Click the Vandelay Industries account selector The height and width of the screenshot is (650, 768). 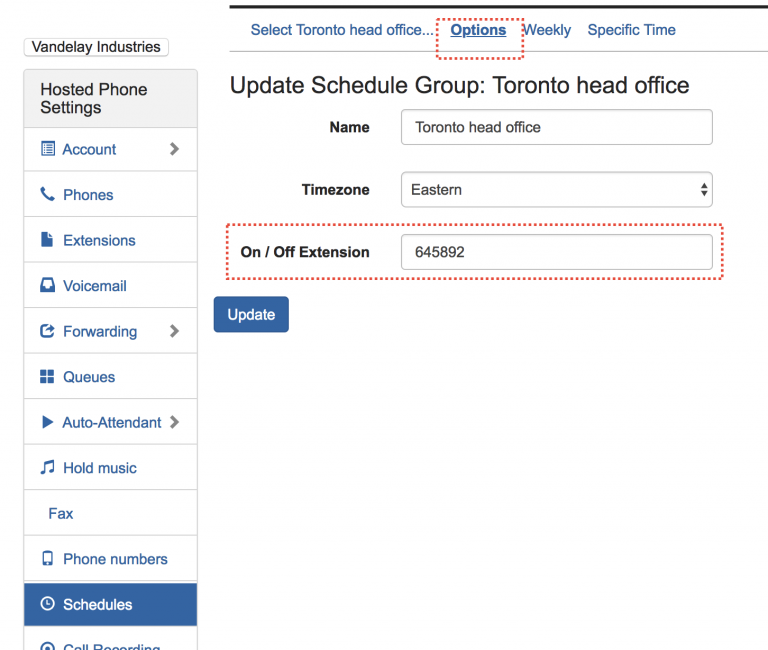pyautogui.click(x=96, y=47)
